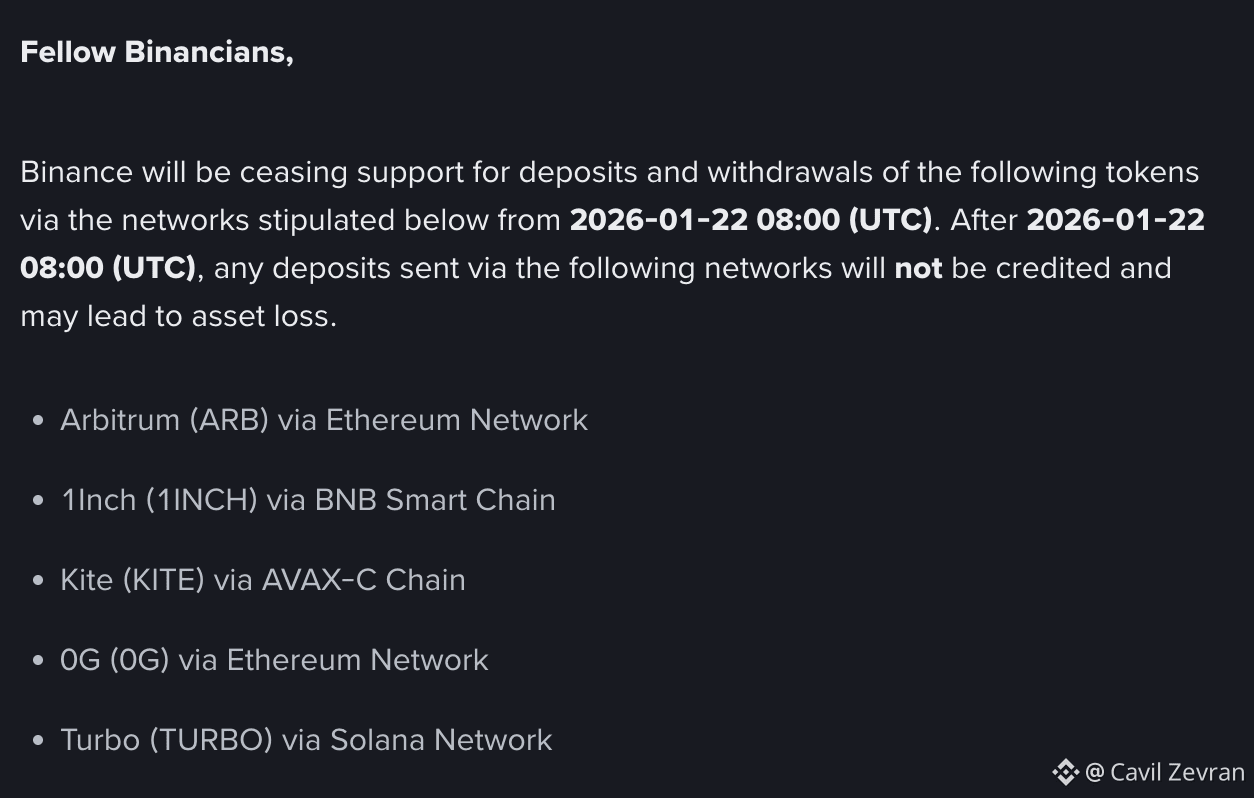This screenshot has height=798, width=1254.
Task: Click the bullet point before Turbo
Action: point(38,741)
